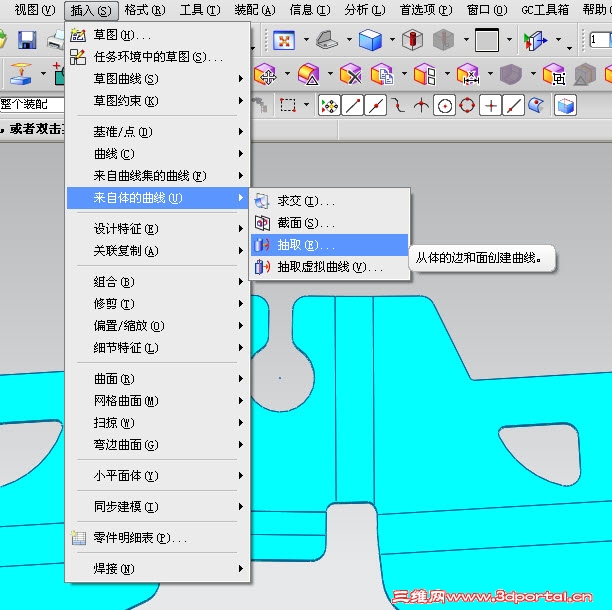Viewport: 612px width, 610px height.
Task: Toggle the Enable Snap Point icon
Action: (329, 105)
